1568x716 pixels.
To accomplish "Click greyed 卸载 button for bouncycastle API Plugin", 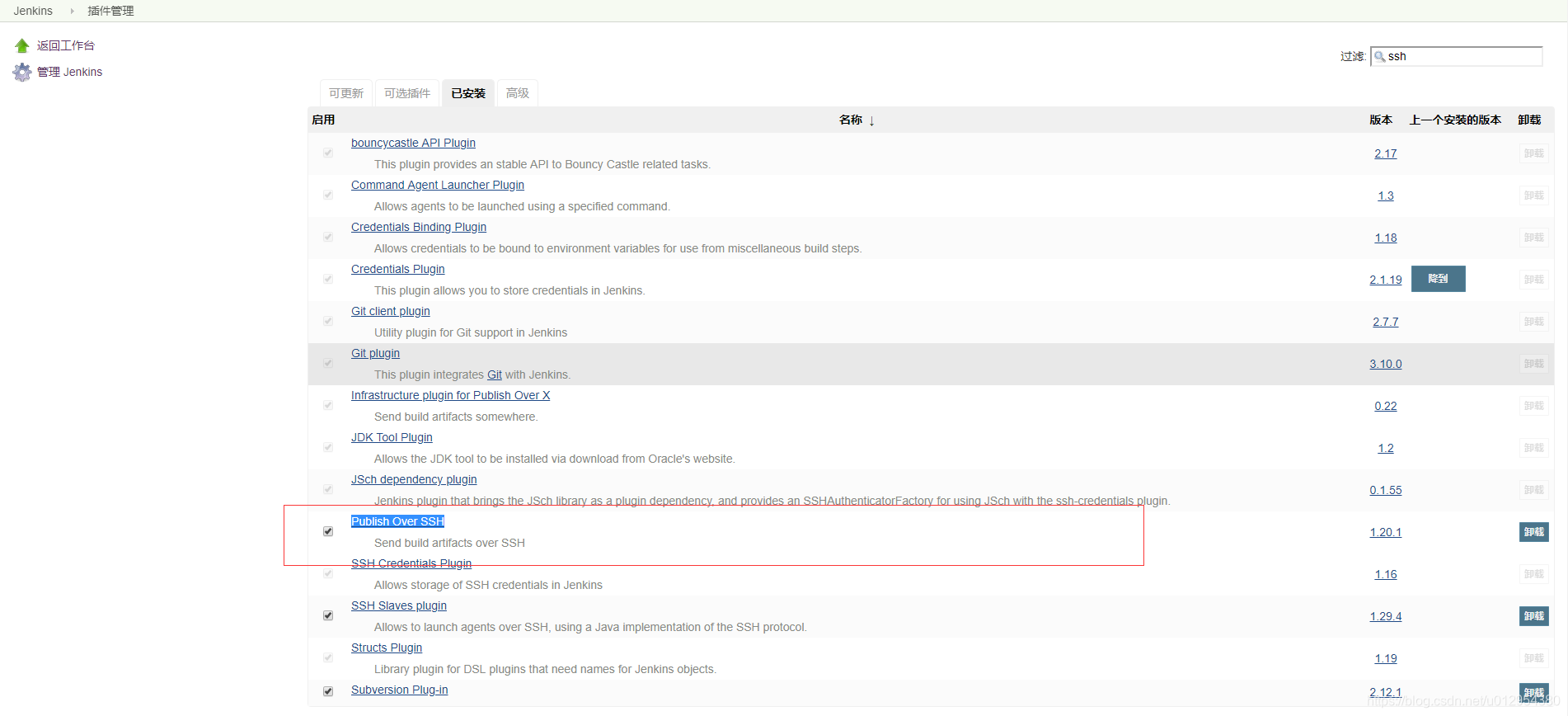I will click(x=1534, y=153).
